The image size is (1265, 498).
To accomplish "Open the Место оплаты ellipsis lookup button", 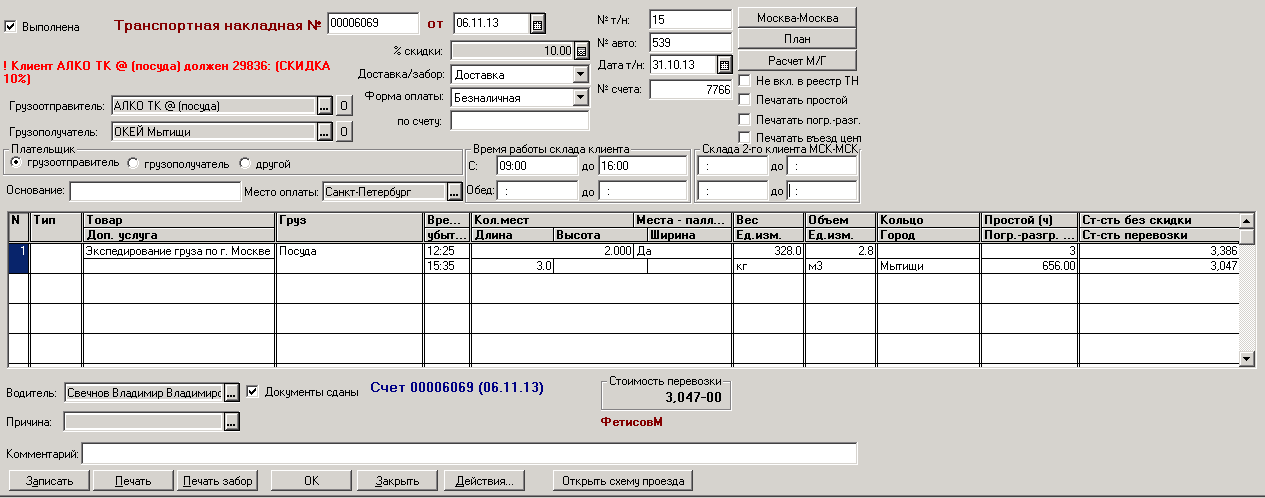I will pos(454,191).
